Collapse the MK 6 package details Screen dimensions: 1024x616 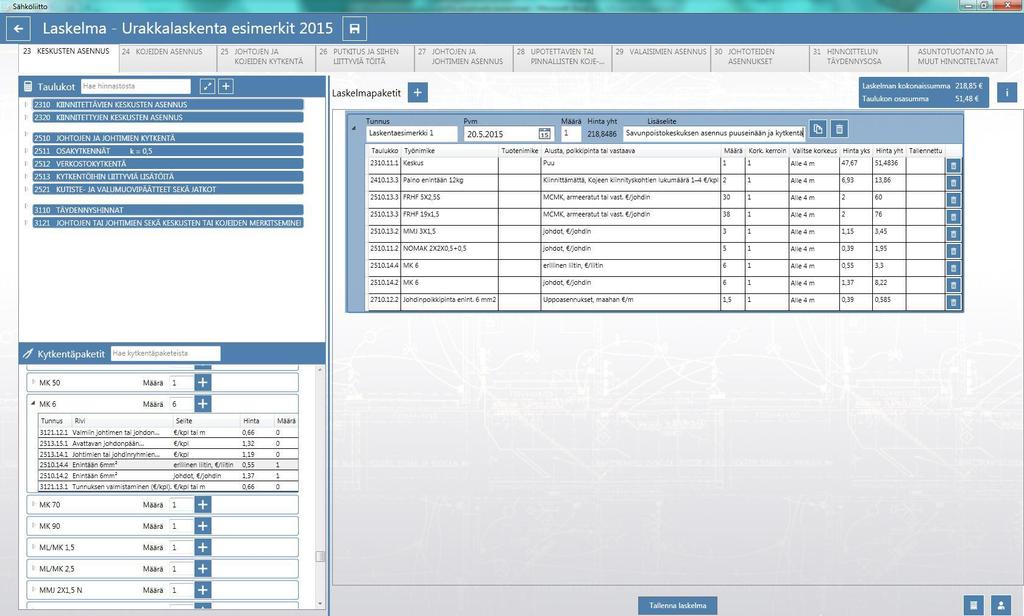point(33,404)
